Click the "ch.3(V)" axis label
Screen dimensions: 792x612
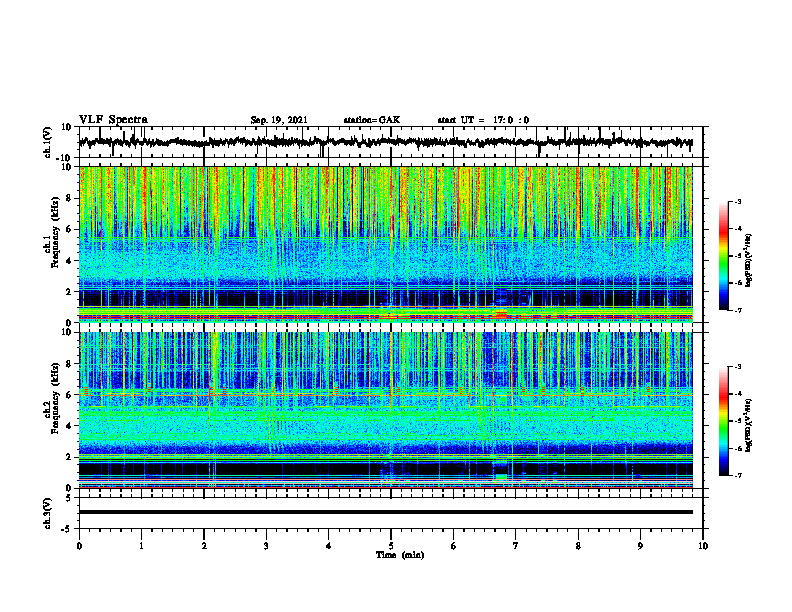(x=48, y=513)
